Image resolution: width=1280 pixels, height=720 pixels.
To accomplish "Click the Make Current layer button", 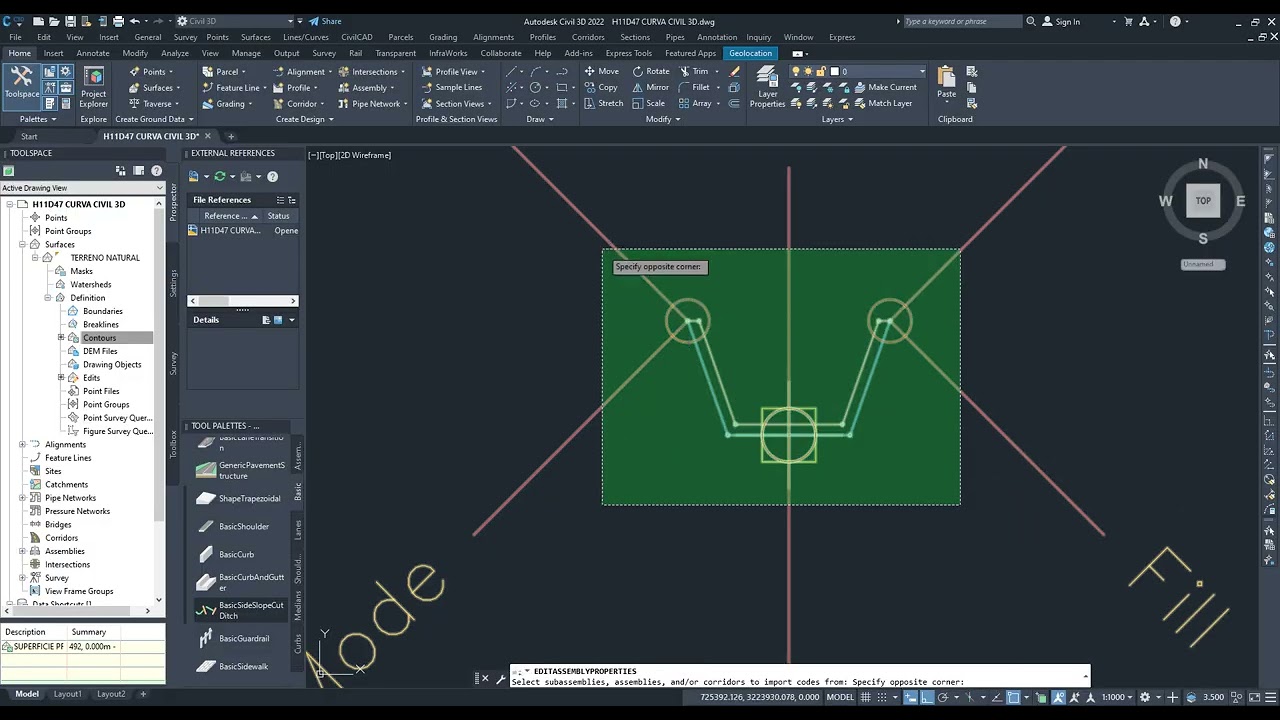I will 885,87.
